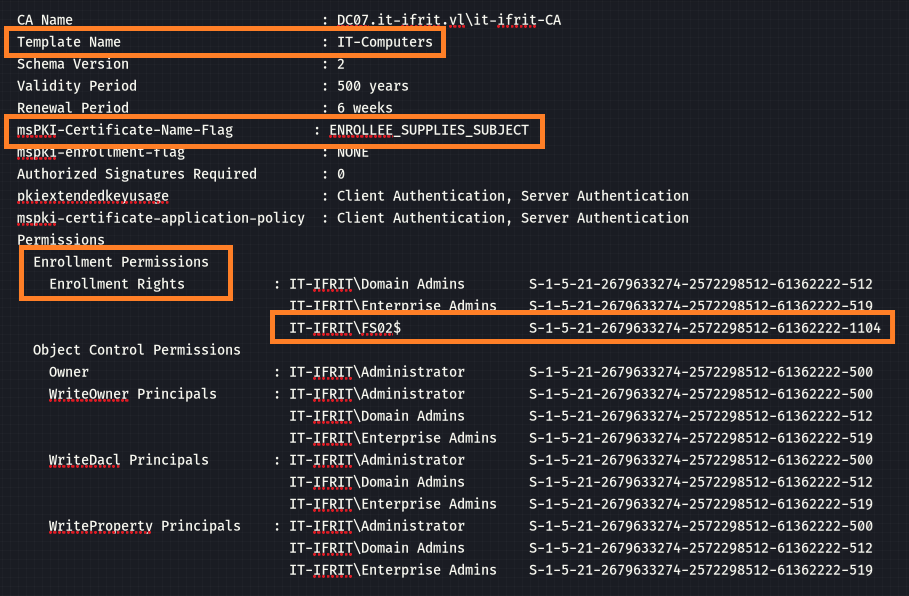Image resolution: width=909 pixels, height=596 pixels.
Task: Click the Enrollment Rights label
Action: [117, 284]
